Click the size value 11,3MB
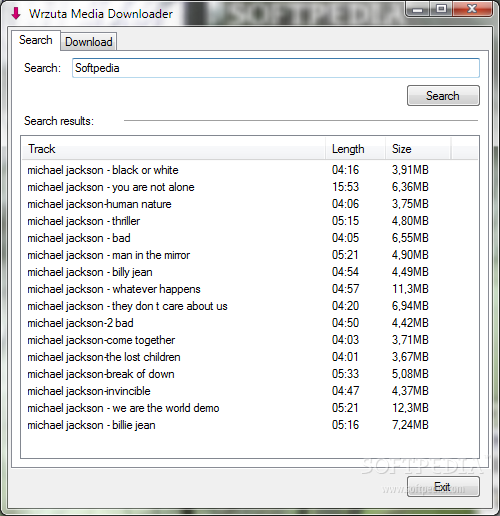The height and width of the screenshot is (516, 500). [410, 289]
